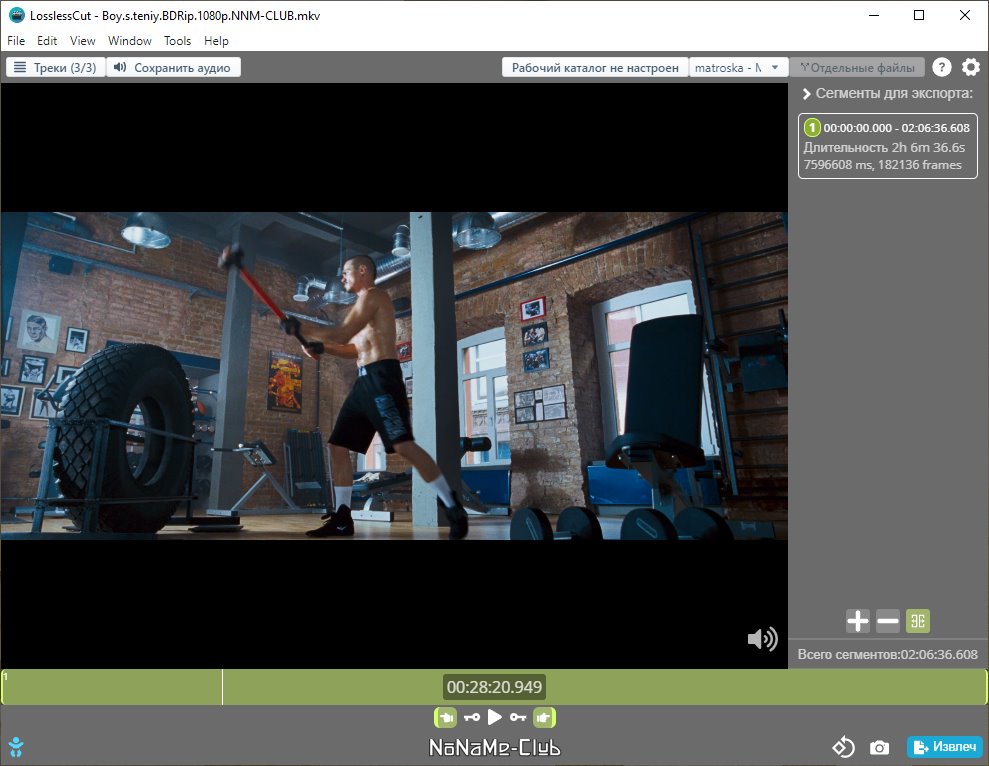Set cut end to current position
This screenshot has width=989, height=766.
click(544, 717)
